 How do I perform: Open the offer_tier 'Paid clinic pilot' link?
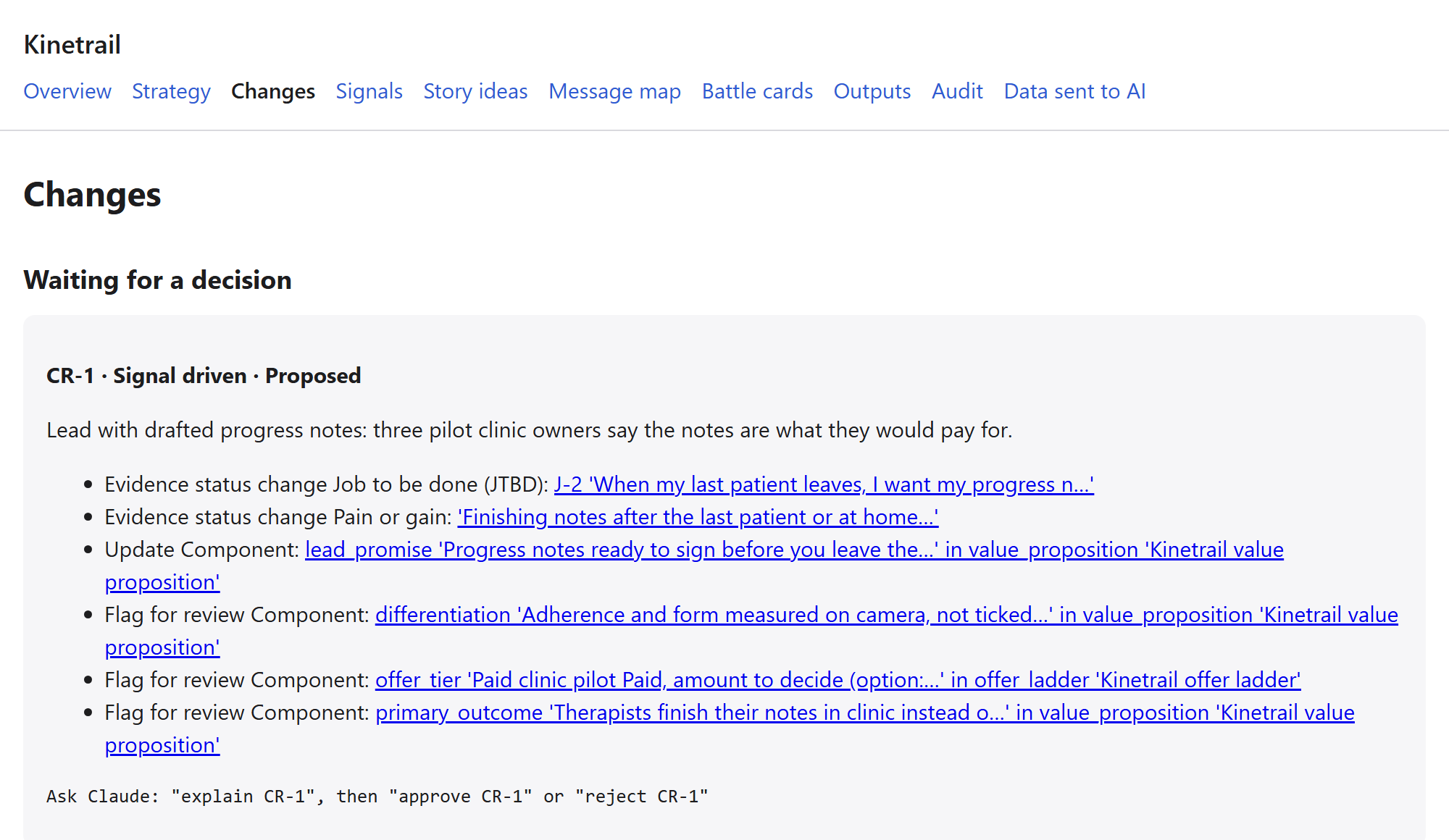pyautogui.click(x=838, y=680)
